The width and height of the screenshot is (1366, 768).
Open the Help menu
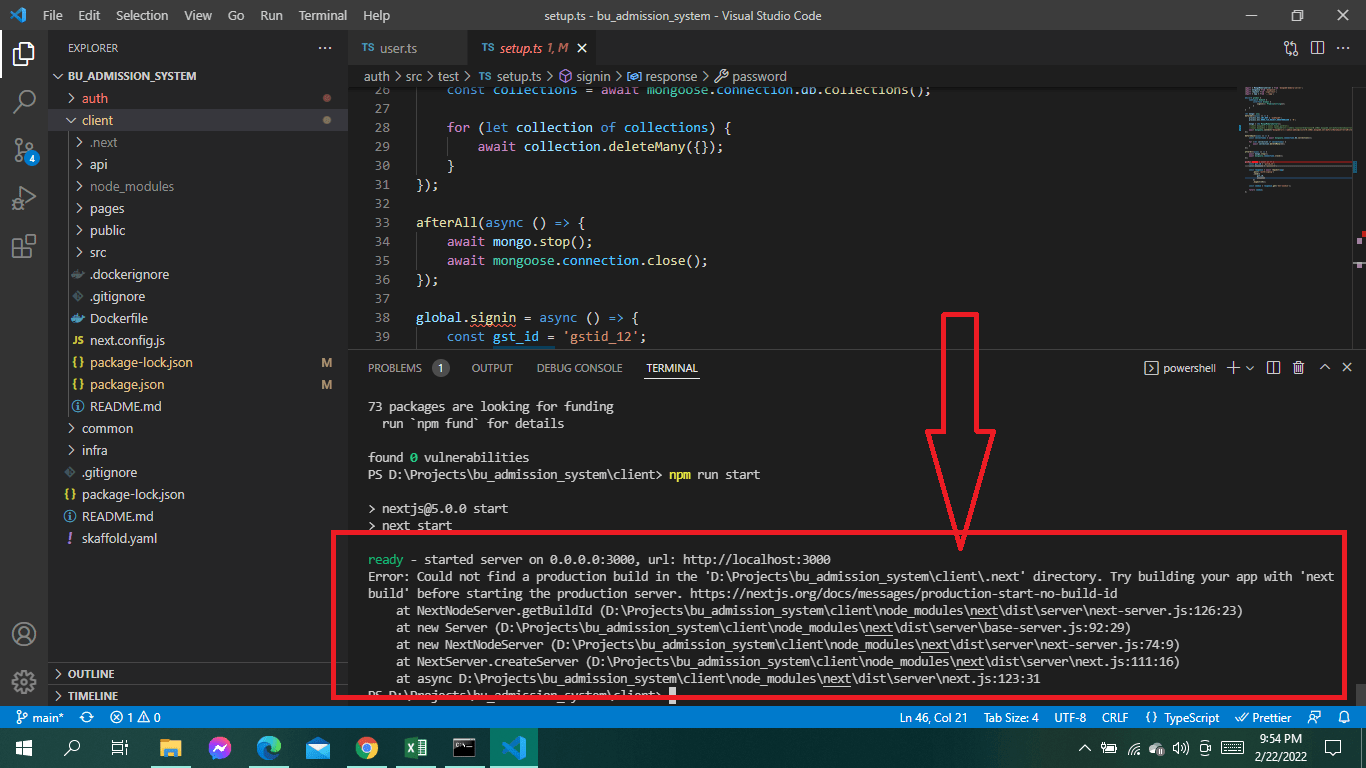376,16
